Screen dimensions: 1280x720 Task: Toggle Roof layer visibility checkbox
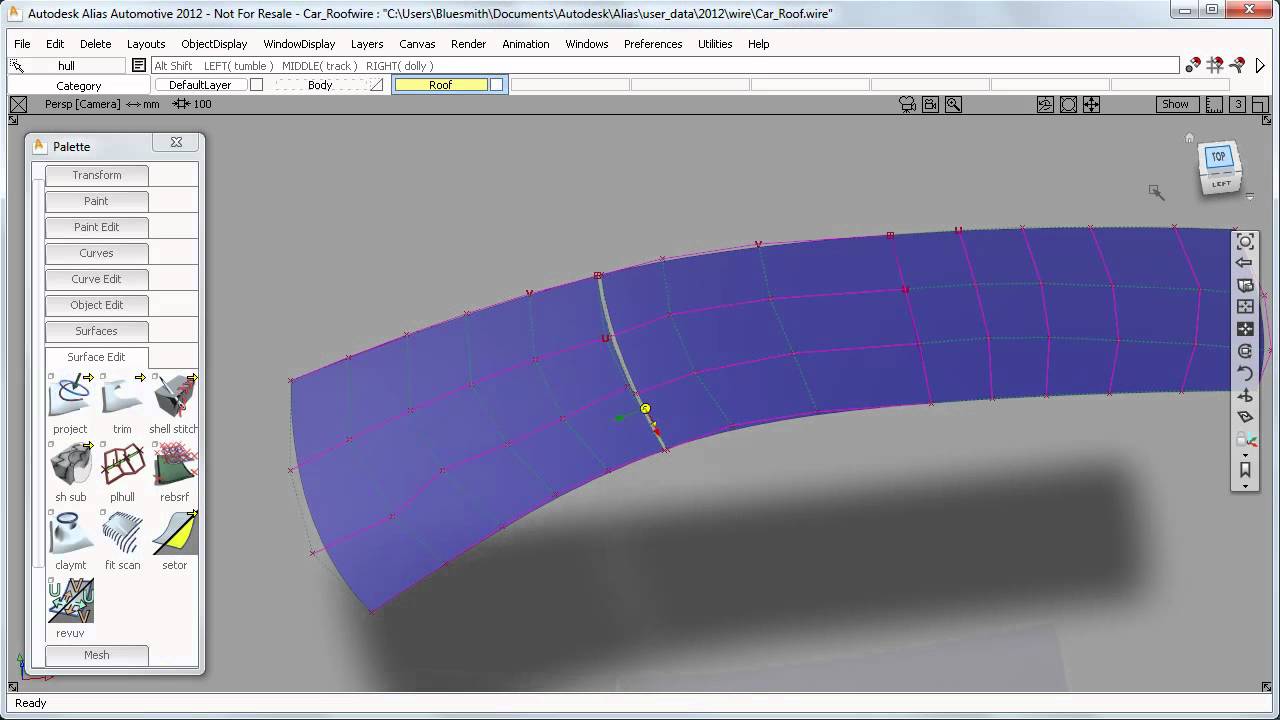click(x=496, y=85)
